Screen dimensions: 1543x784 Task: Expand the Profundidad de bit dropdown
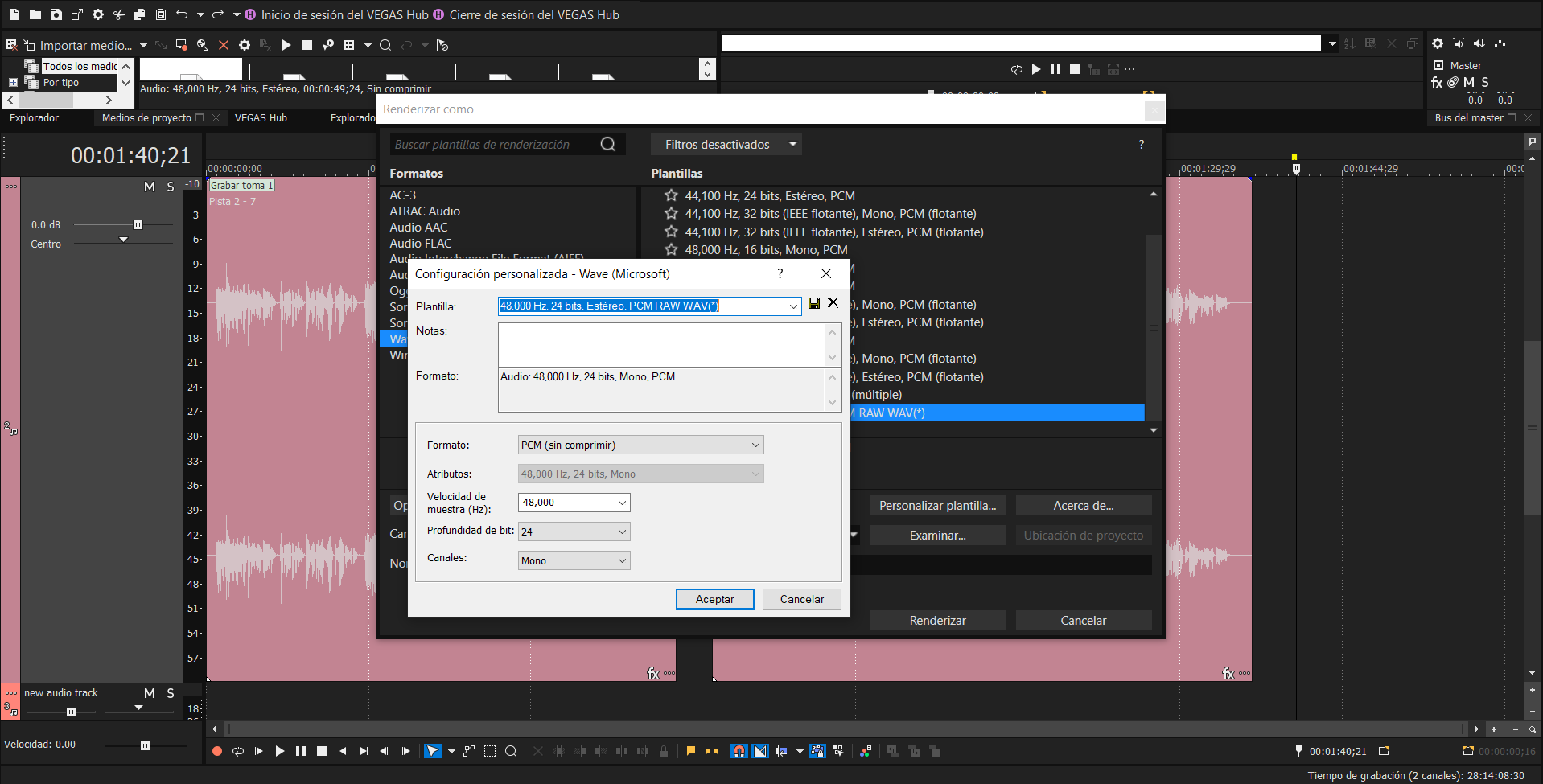pos(574,532)
